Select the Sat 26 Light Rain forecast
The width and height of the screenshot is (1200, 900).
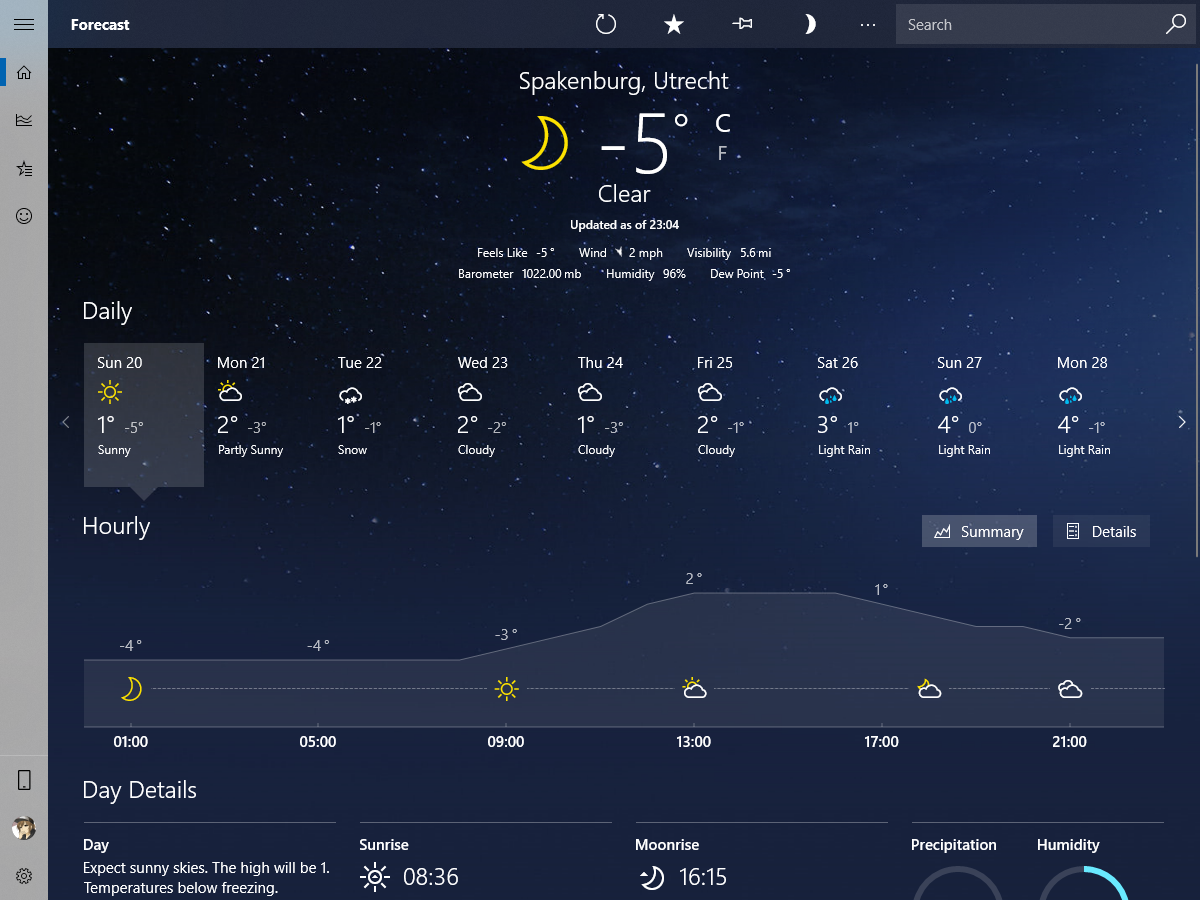coord(864,415)
